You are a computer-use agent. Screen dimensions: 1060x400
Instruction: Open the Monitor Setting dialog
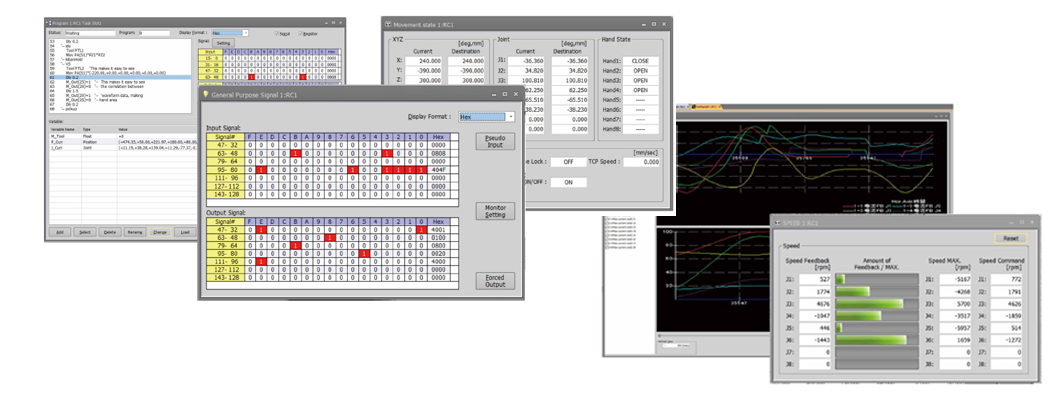495,211
